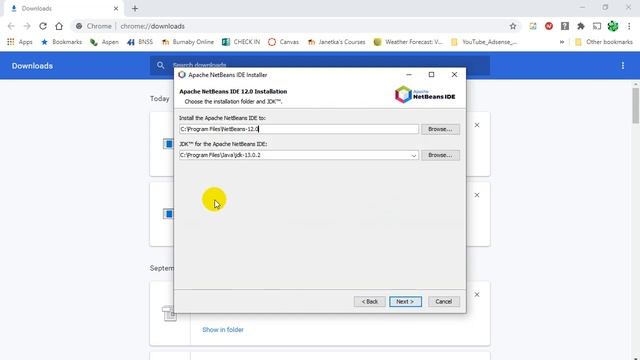Minimize the NetBeans installer window

tap(409, 75)
